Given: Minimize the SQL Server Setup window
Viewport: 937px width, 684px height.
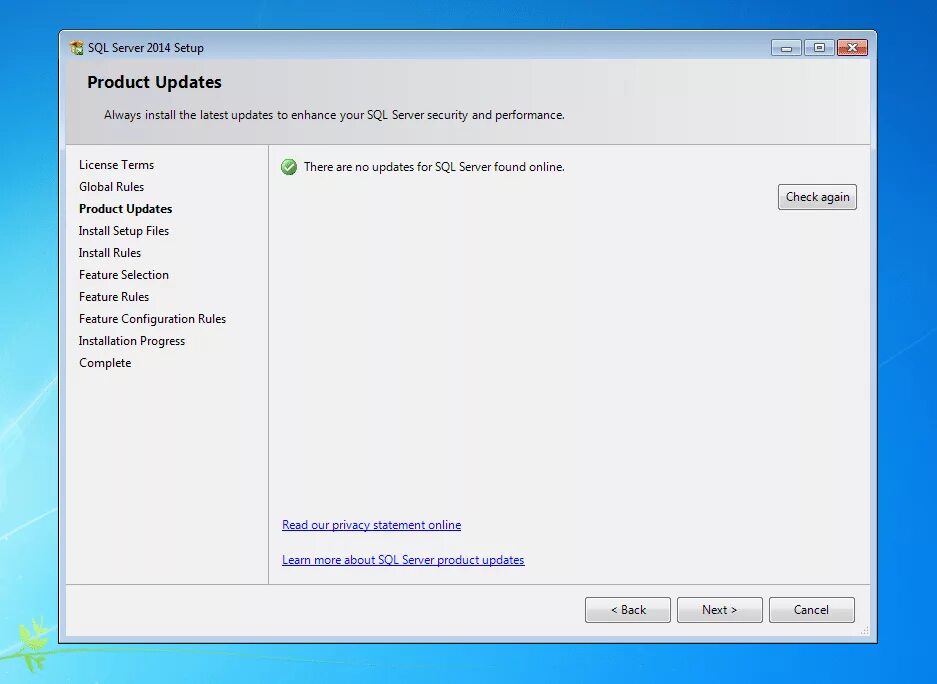Looking at the screenshot, I should tap(786, 48).
